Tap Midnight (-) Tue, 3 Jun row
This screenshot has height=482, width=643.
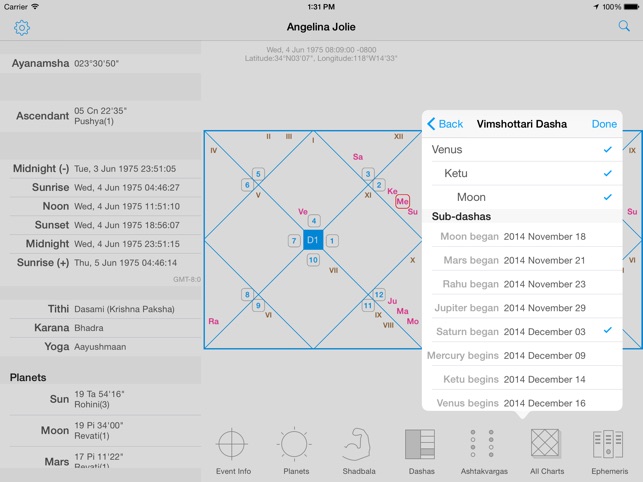tap(100, 169)
